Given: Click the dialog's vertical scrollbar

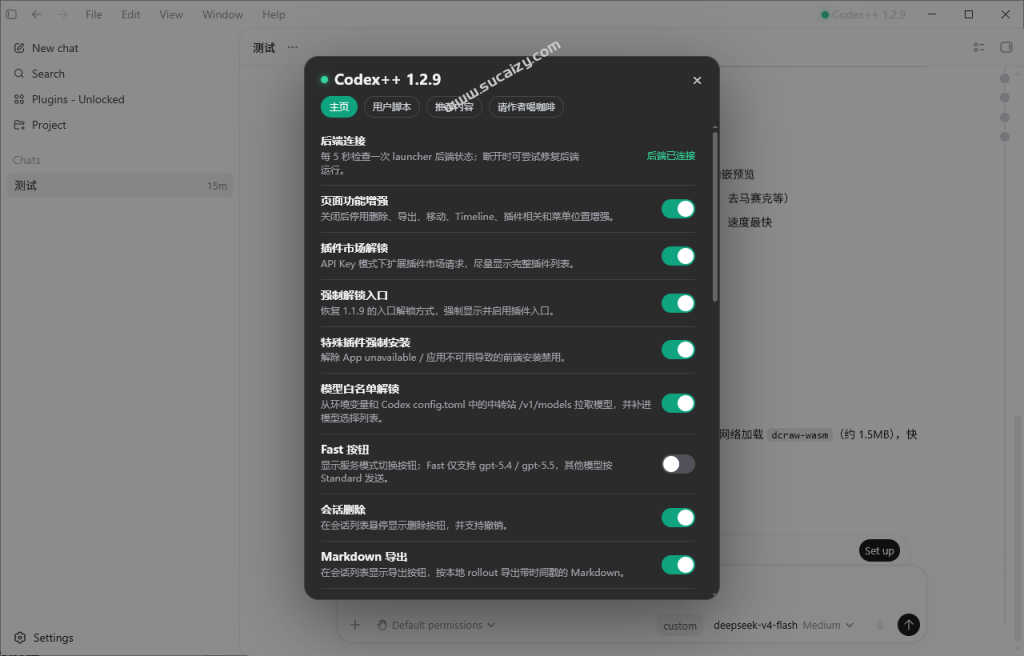Looking at the screenshot, I should (715, 216).
